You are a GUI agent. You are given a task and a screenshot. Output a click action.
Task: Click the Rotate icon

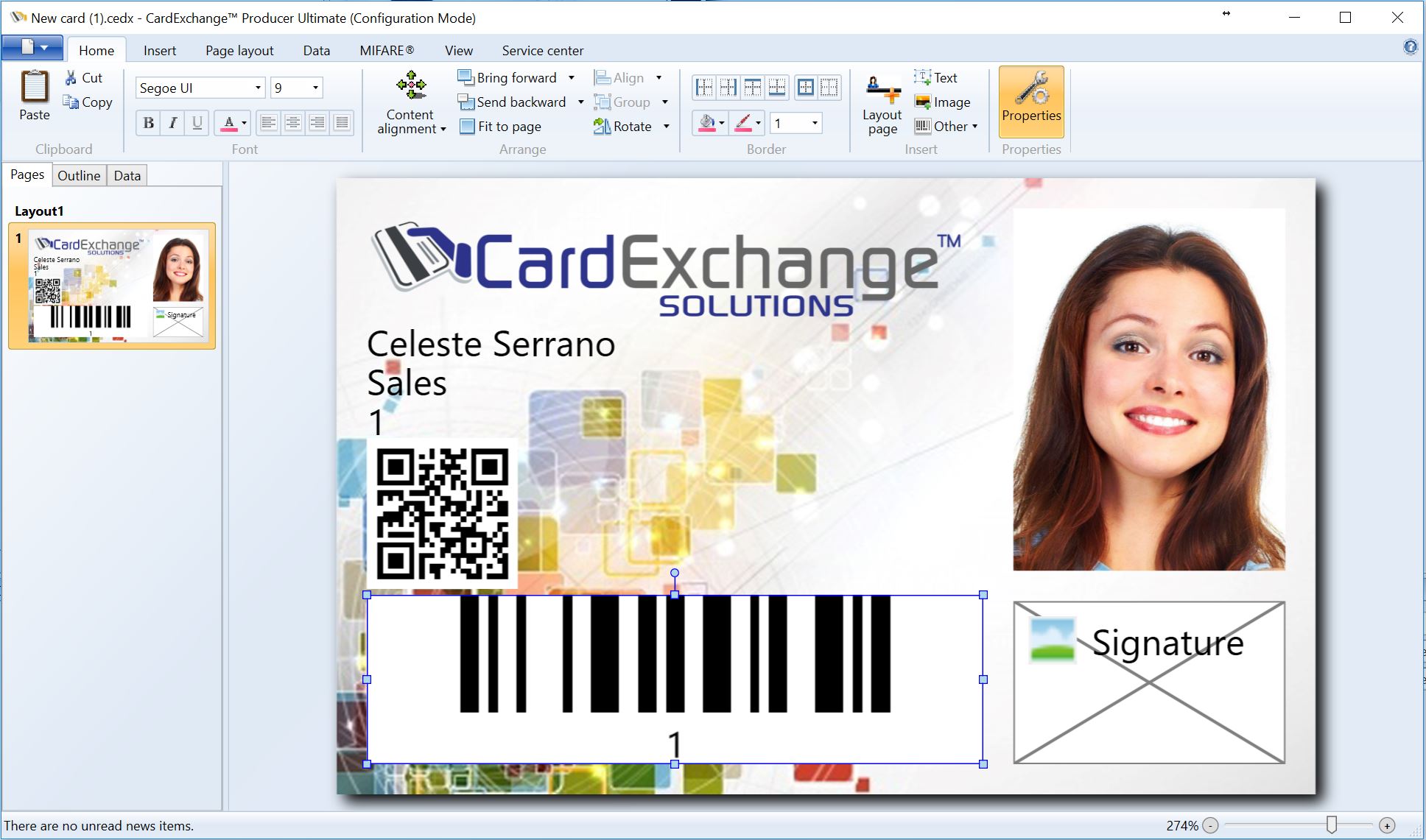click(602, 127)
